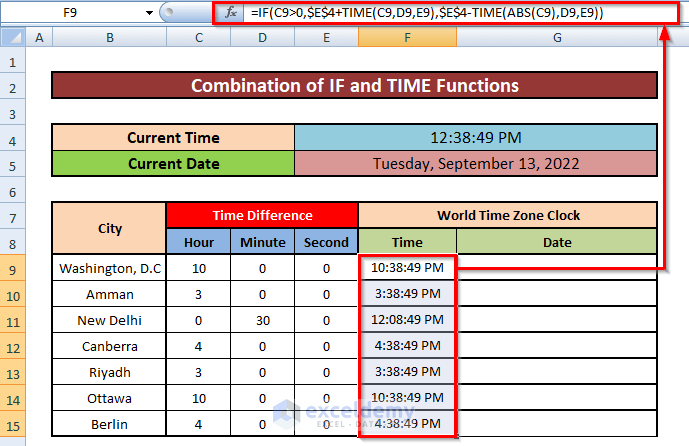This screenshot has width=689, height=446.
Task: Select row 4 header
Action: pyautogui.click(x=12, y=138)
